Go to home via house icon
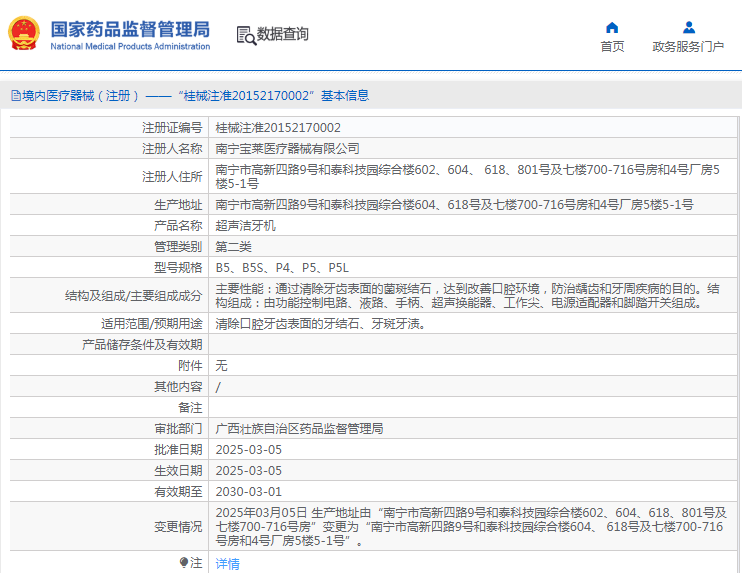Image resolution: width=742 pixels, height=573 pixels. (612, 27)
